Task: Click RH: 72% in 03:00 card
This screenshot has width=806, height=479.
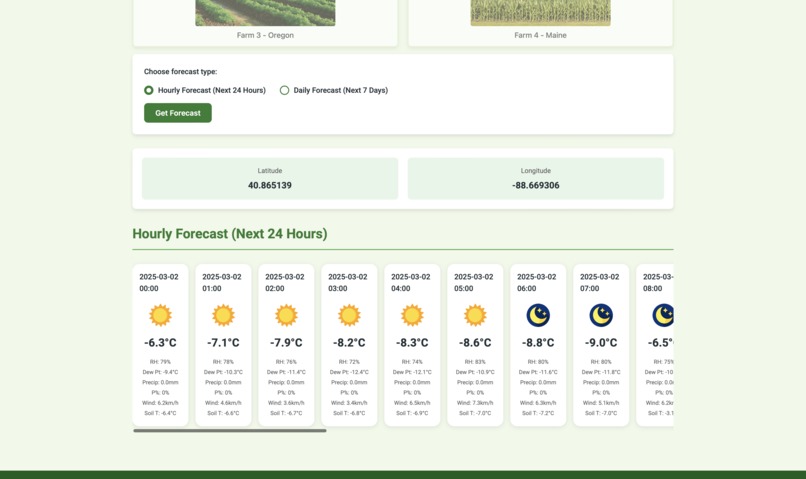Action: pos(349,362)
